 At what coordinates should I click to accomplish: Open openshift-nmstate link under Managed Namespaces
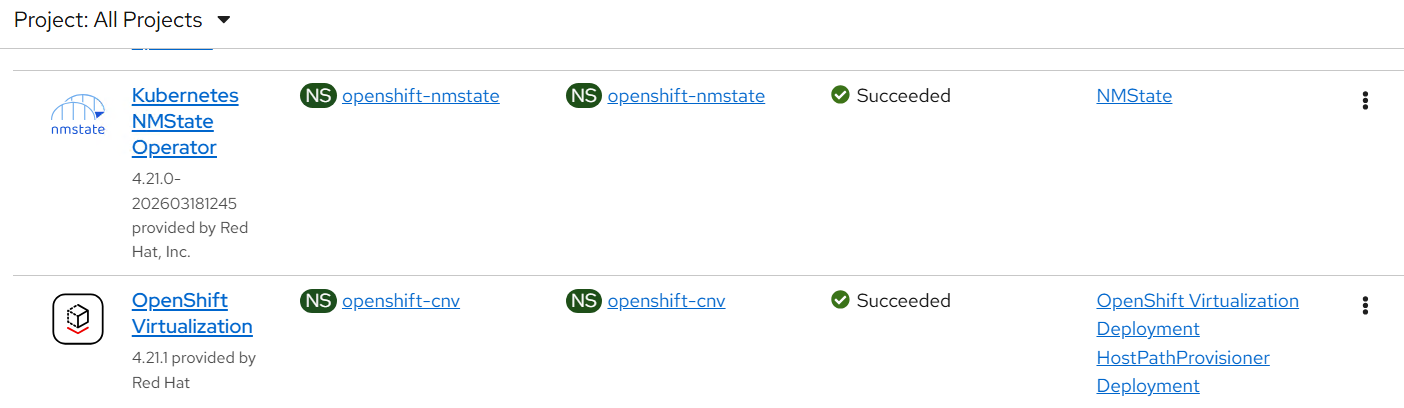point(686,96)
